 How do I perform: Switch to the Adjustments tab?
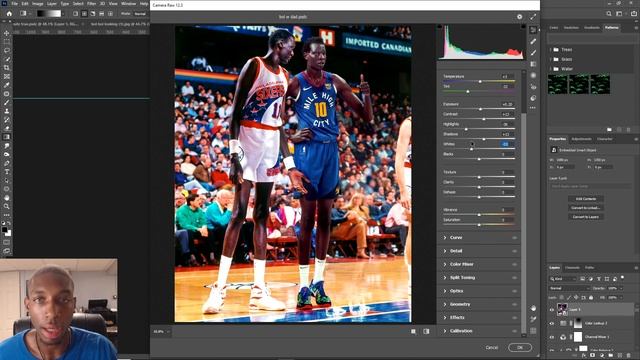click(581, 139)
